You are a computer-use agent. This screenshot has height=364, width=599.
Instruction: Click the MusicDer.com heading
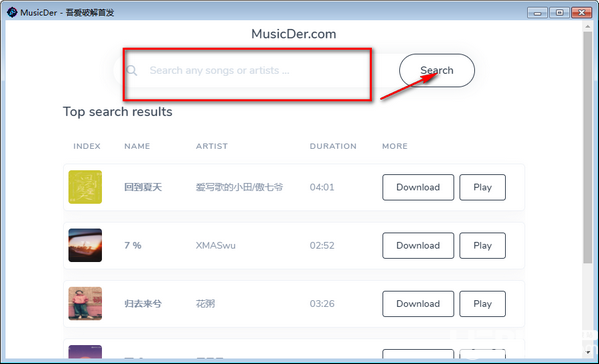point(293,34)
